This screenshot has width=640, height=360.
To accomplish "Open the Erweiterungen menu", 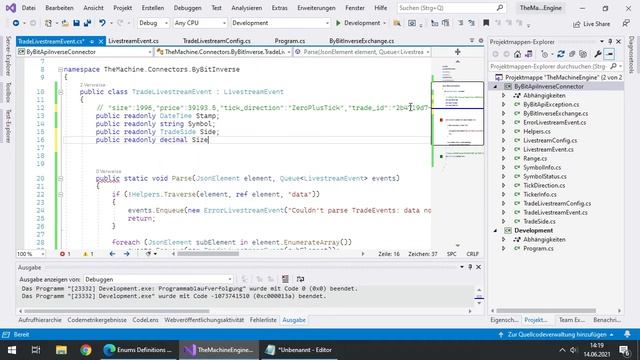I will click(x=316, y=8).
